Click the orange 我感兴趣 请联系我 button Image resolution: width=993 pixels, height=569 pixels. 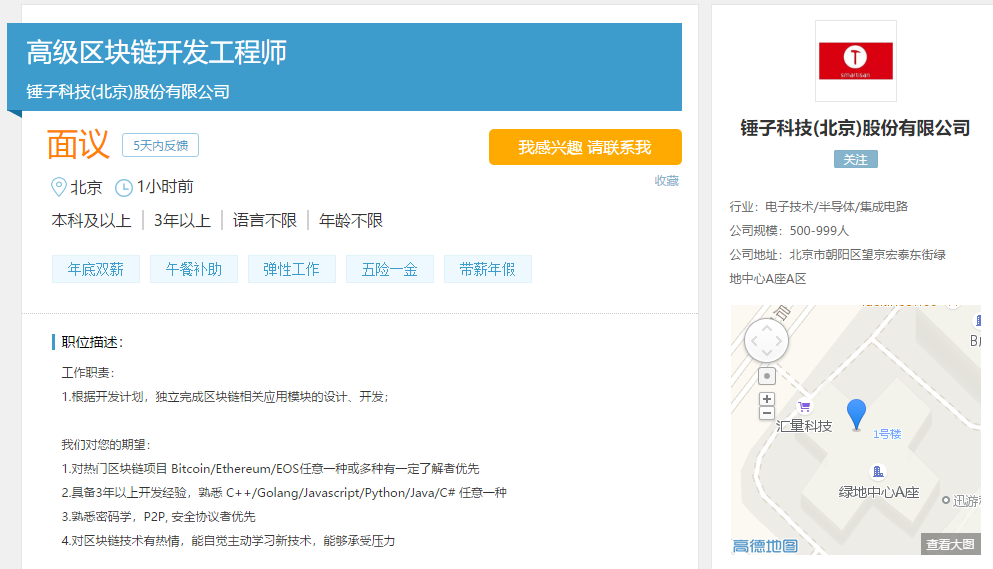click(x=585, y=147)
